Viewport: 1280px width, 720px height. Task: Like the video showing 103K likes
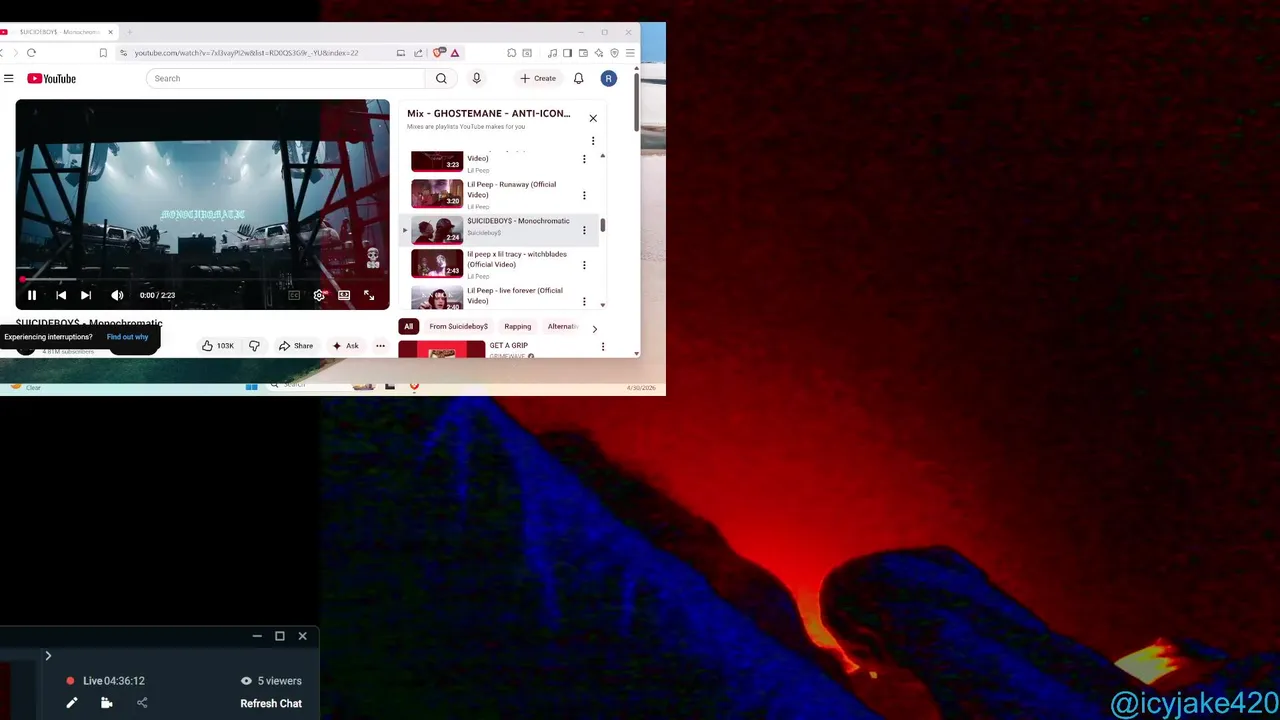pos(218,346)
